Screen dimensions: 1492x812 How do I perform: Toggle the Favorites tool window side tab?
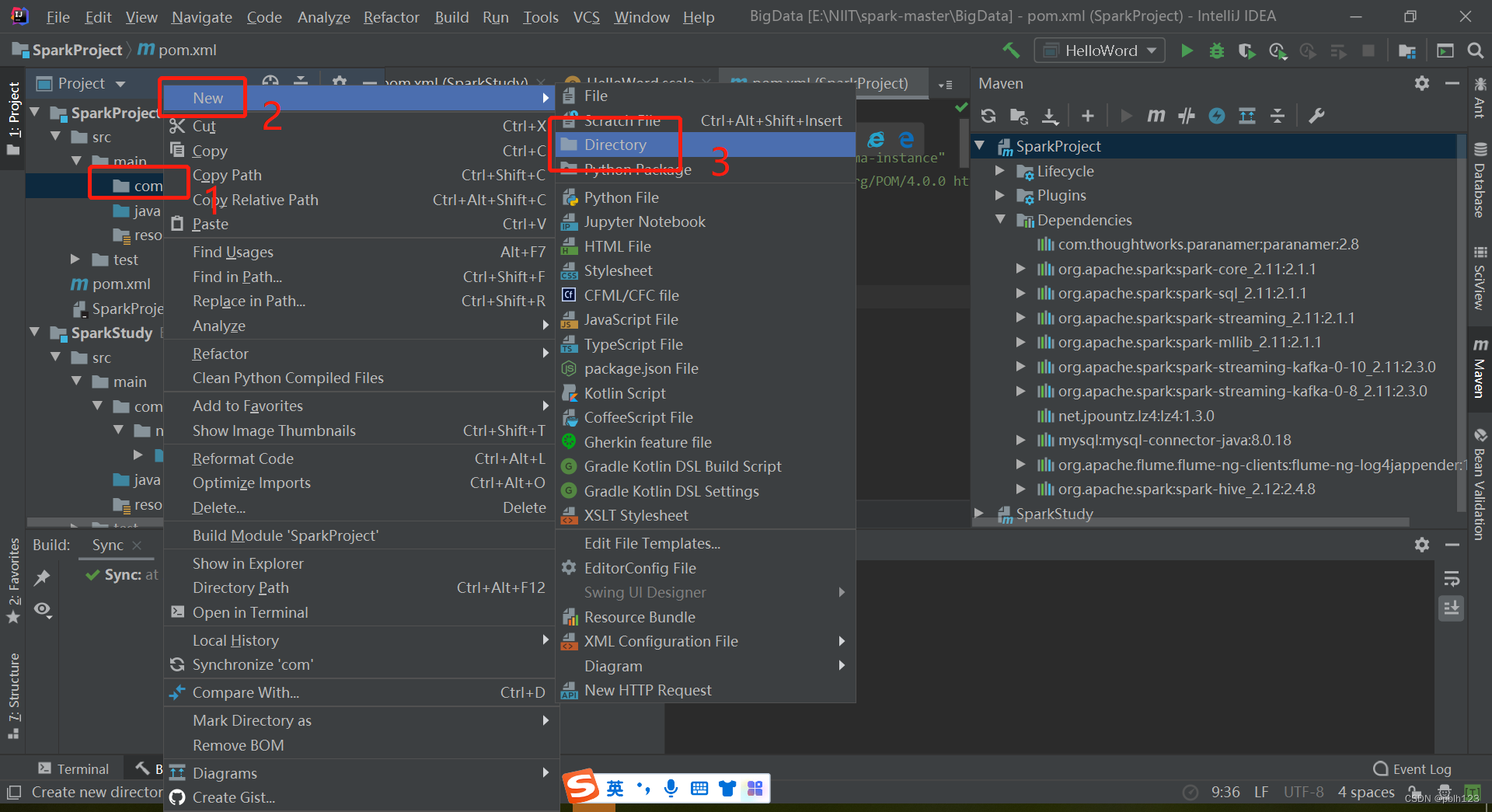click(14, 580)
